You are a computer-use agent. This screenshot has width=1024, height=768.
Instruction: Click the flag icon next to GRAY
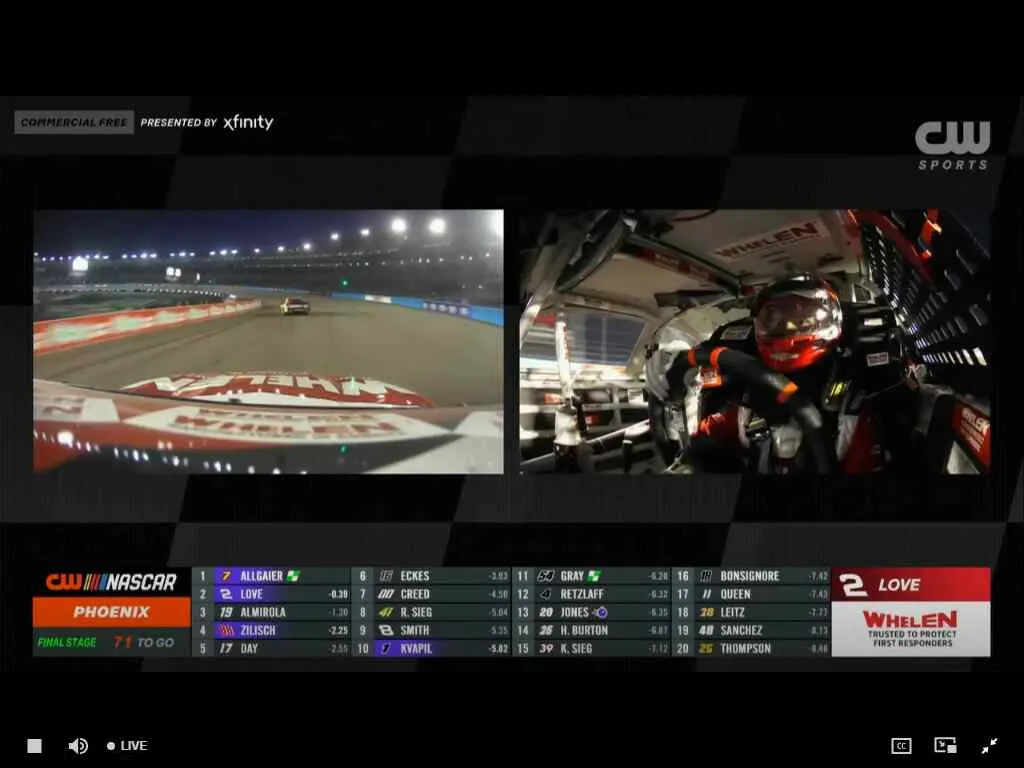594,576
